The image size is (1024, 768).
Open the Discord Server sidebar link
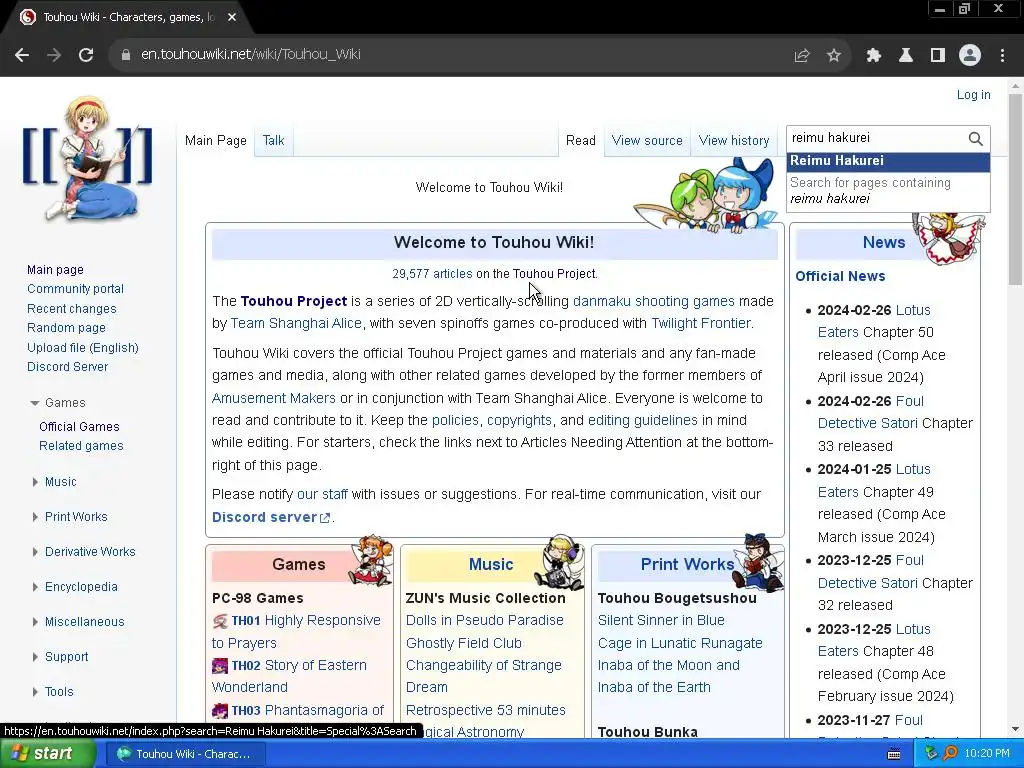pyautogui.click(x=67, y=367)
